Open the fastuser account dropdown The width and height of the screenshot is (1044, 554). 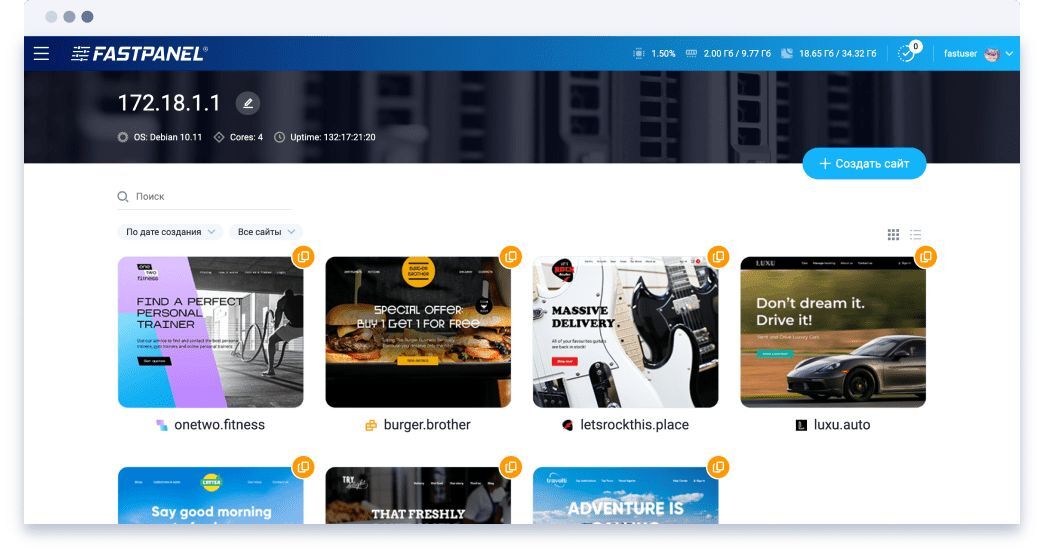(978, 53)
